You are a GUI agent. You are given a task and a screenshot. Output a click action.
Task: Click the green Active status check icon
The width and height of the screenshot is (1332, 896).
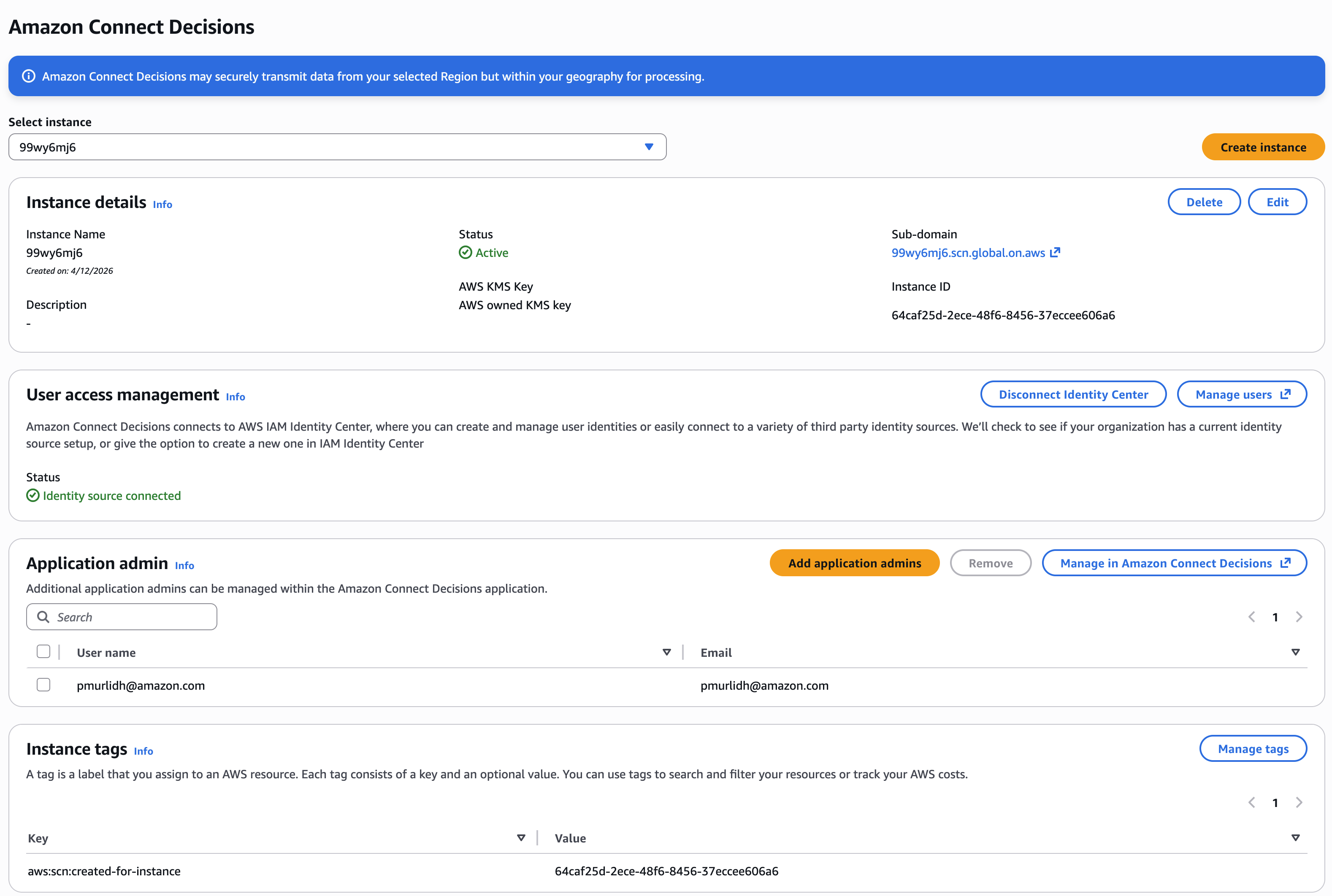[x=466, y=253]
